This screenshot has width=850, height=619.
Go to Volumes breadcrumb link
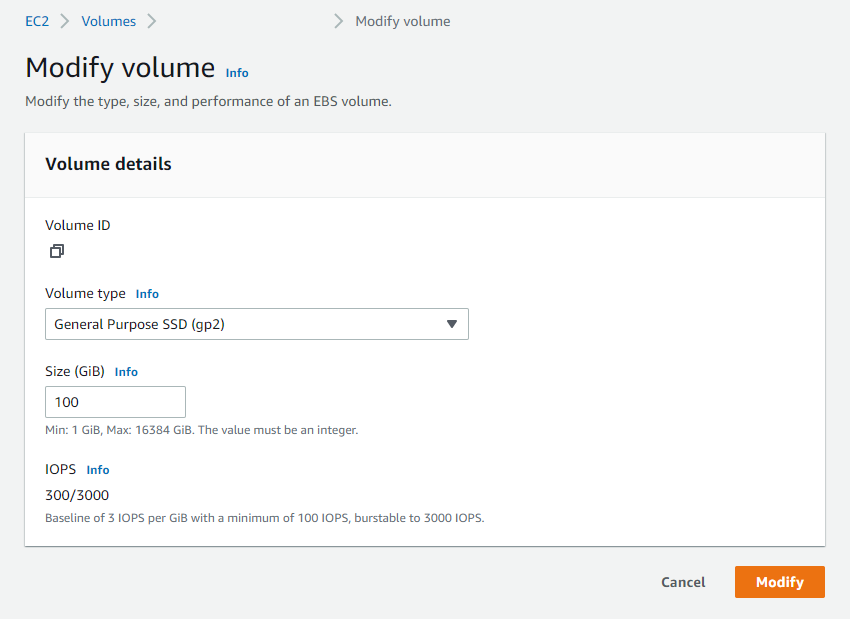[108, 21]
